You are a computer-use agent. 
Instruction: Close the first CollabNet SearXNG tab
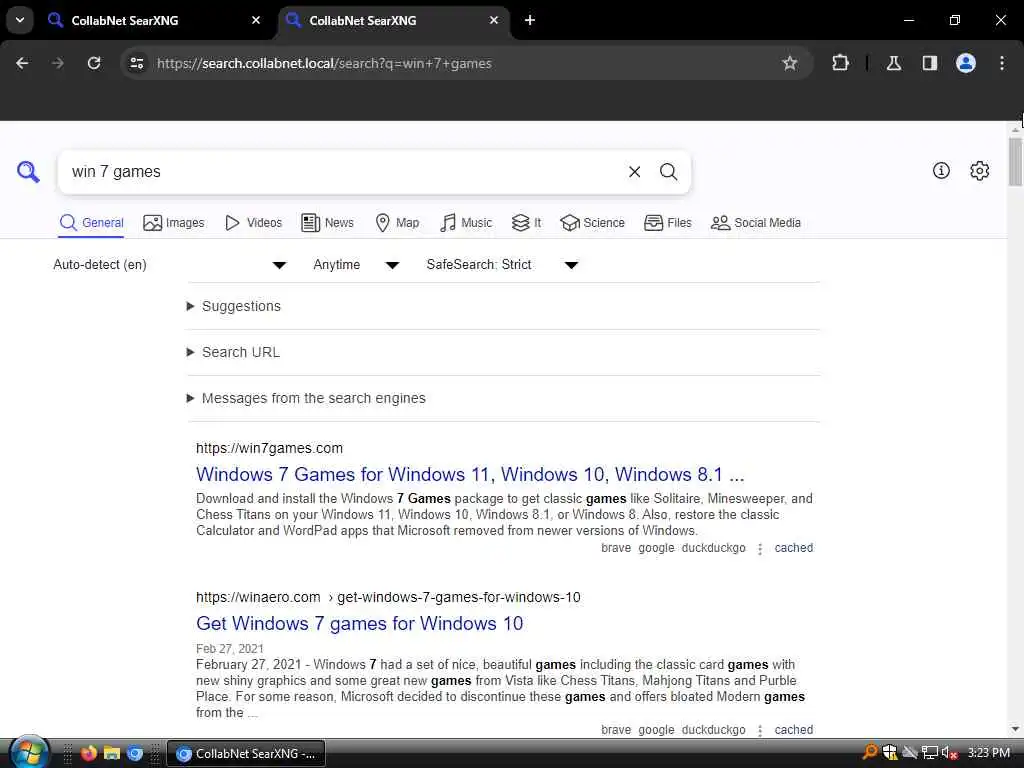256,20
